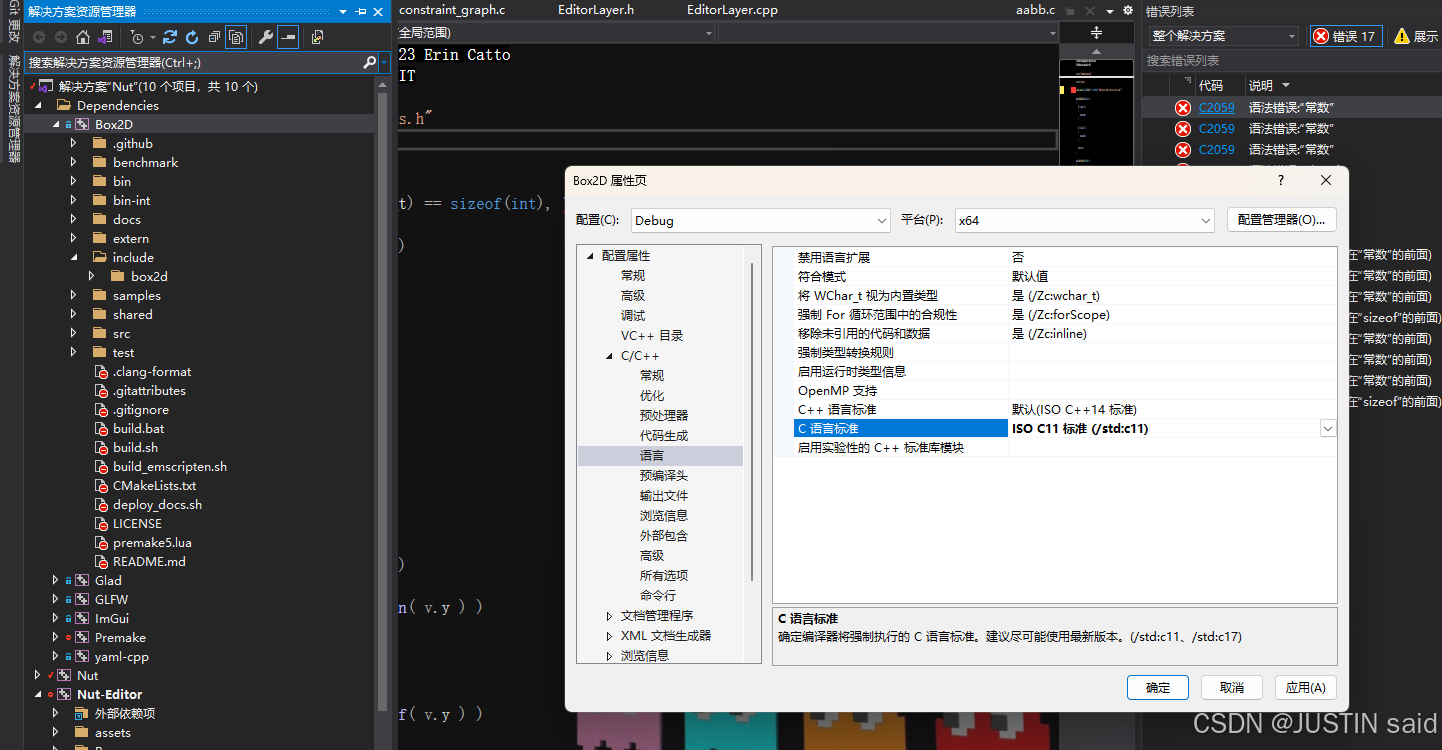The image size is (1442, 750).
Task: Toggle the 错误 17 errors filter
Action: coord(1346,36)
